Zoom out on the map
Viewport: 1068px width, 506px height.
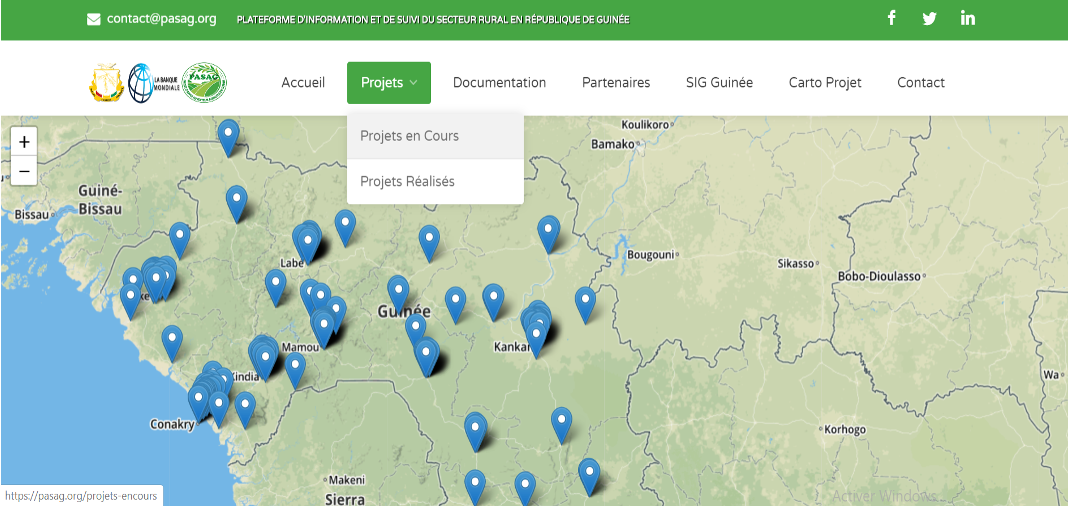(x=24, y=171)
